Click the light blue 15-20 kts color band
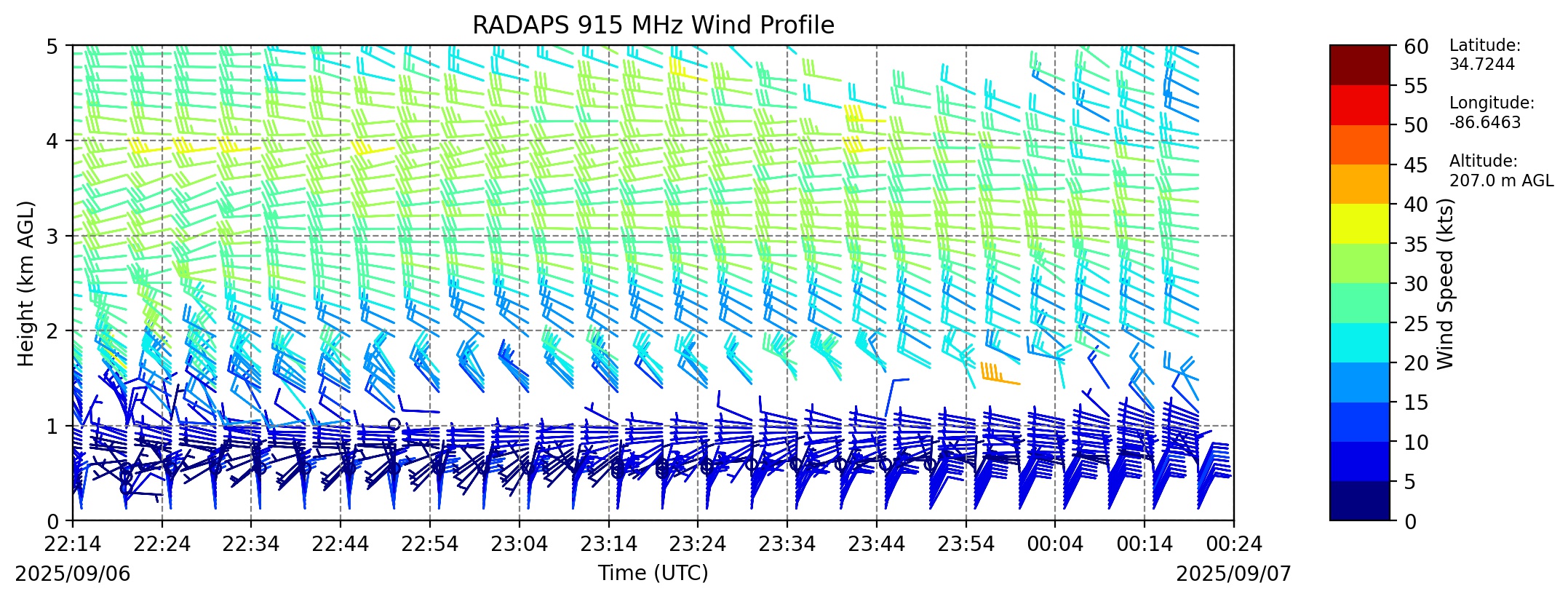This screenshot has height=599, width=1568. (x=1359, y=382)
